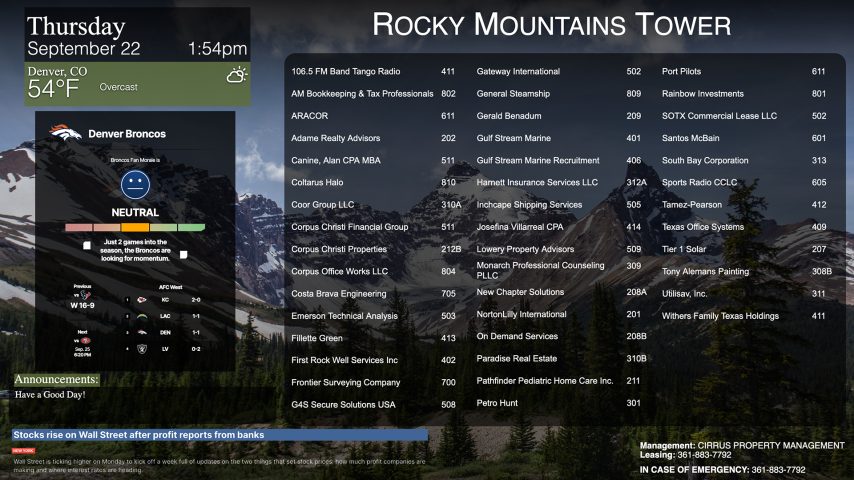Open the Stocks rise on Wall Street headline
Screen dimensions: 854x480
pyautogui.click(x=138, y=436)
